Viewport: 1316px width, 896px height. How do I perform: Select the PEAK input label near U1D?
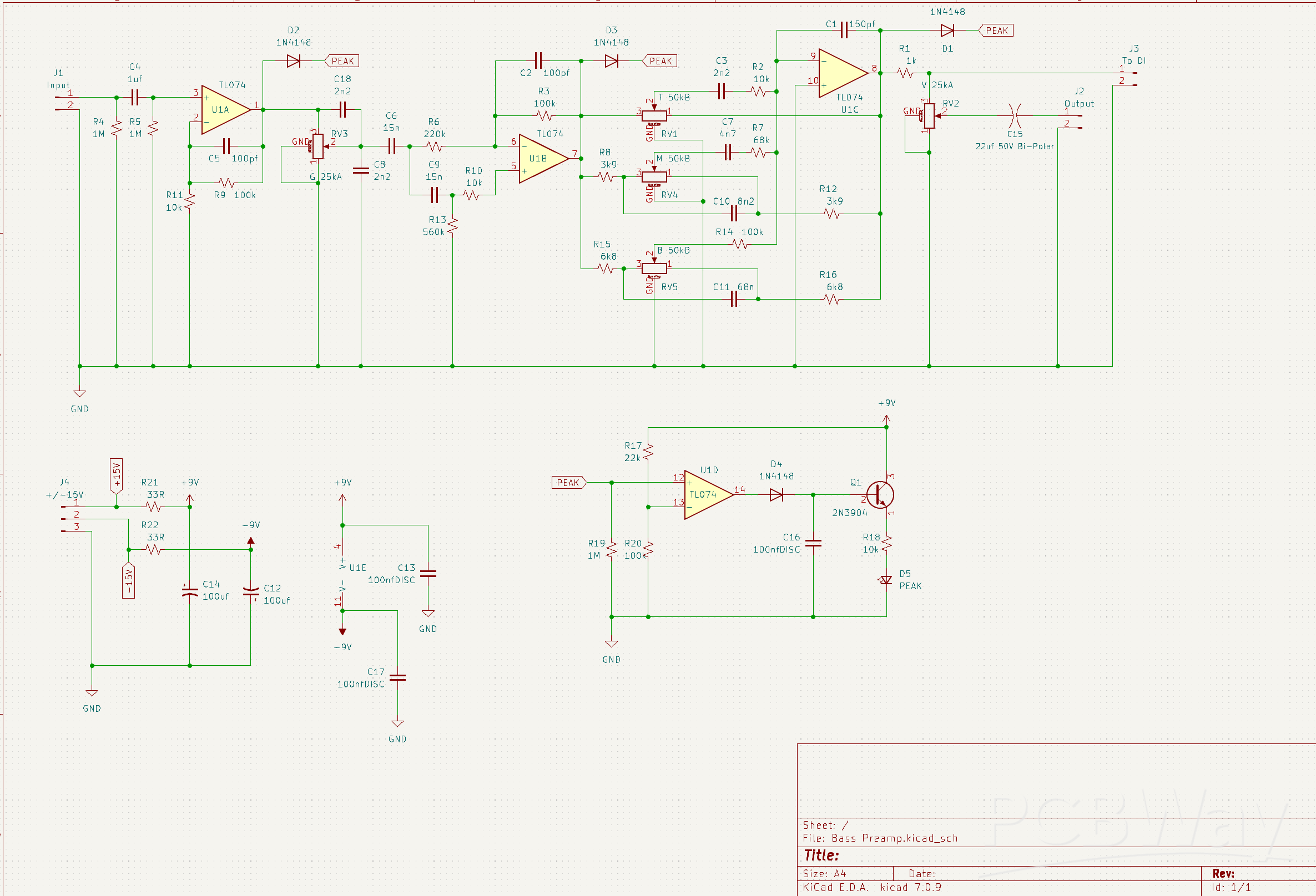[569, 483]
